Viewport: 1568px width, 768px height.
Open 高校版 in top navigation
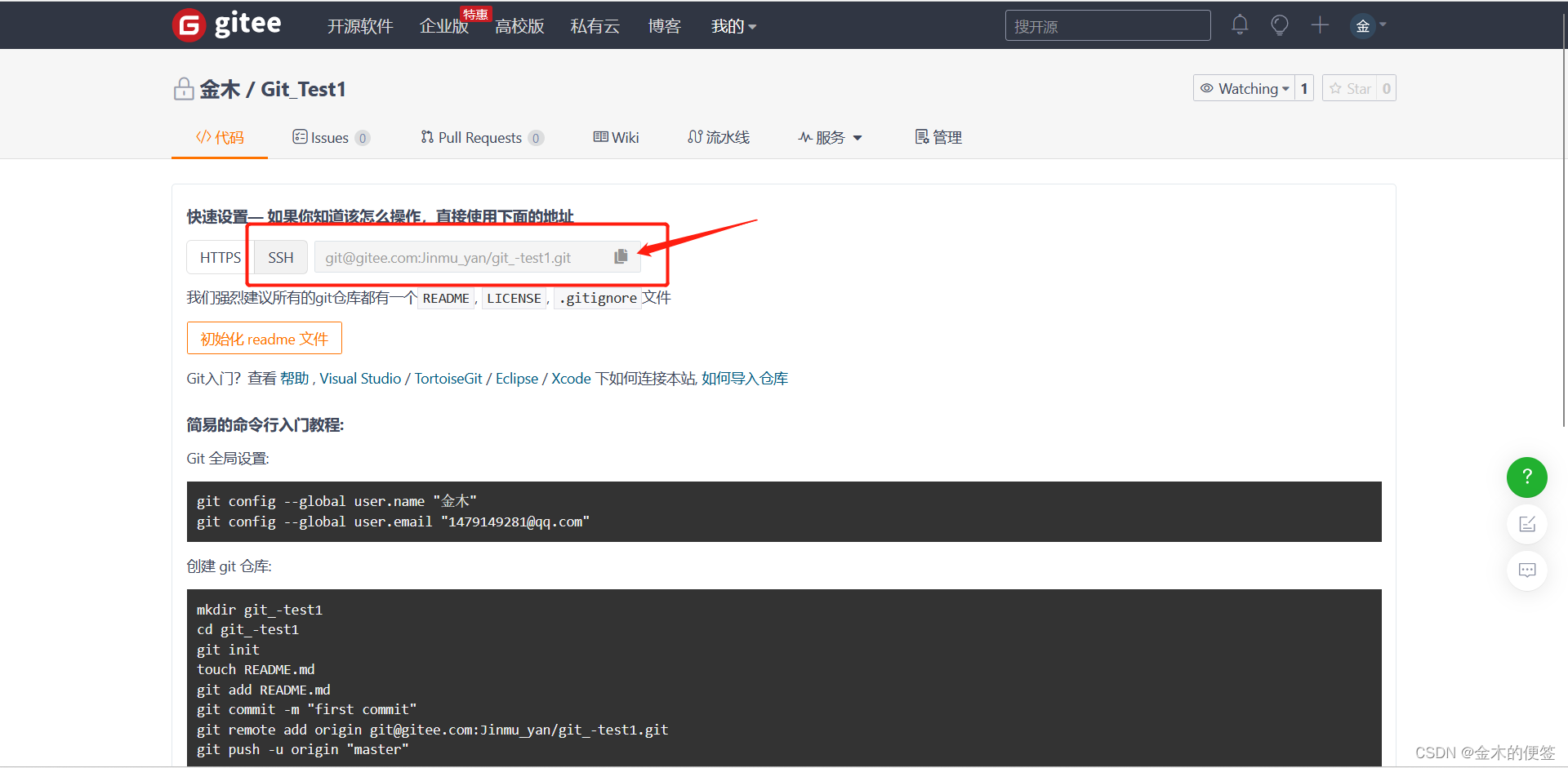519,26
